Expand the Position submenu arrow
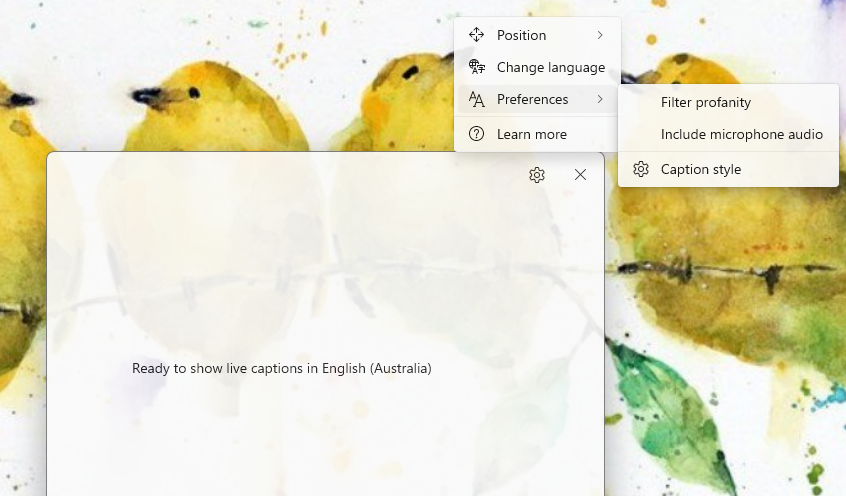This screenshot has height=496, width=846. point(600,35)
